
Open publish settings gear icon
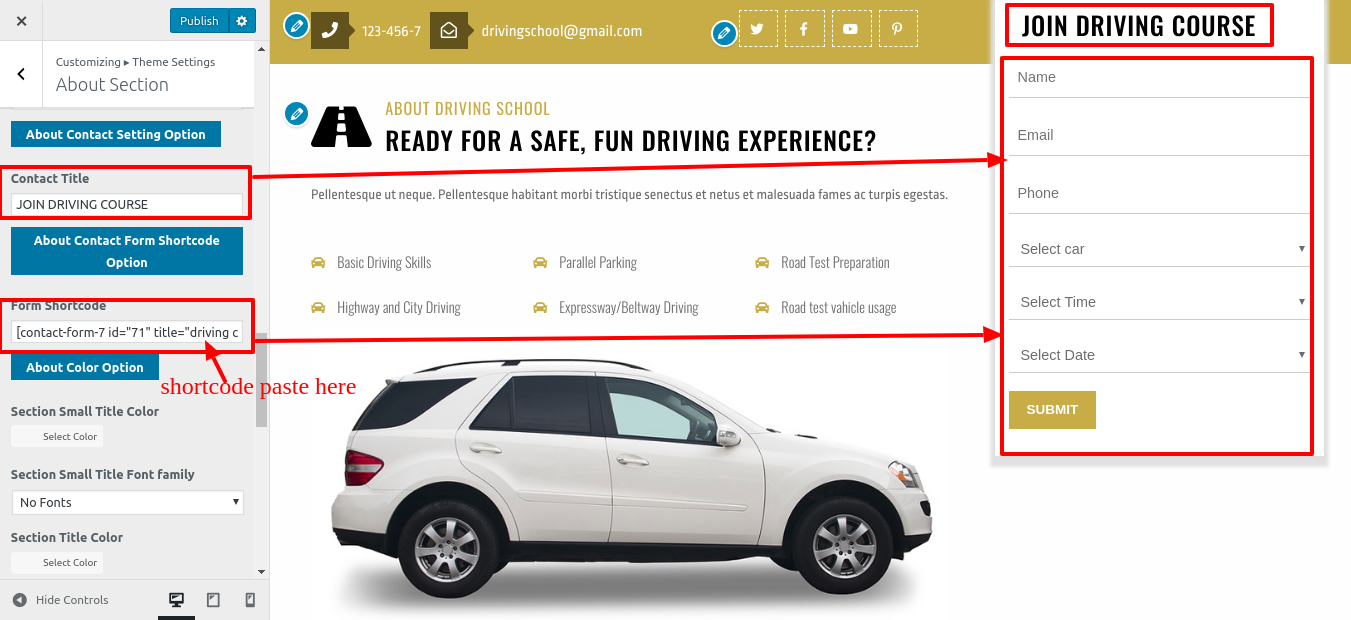coord(242,21)
